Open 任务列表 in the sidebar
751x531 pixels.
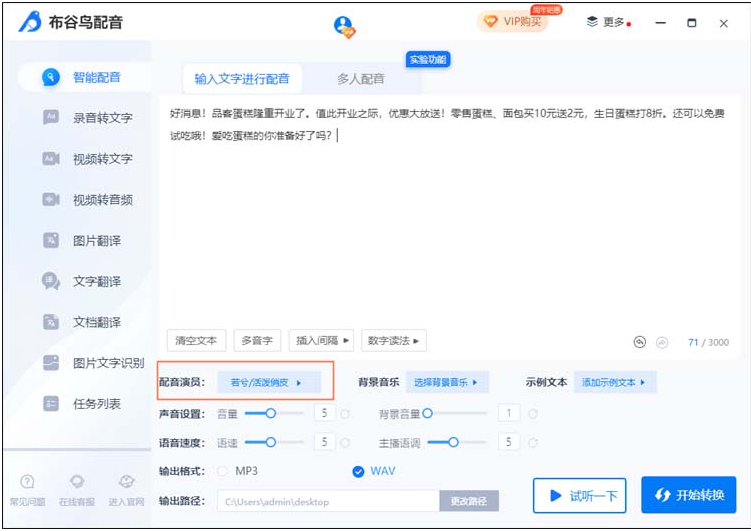[x=96, y=404]
